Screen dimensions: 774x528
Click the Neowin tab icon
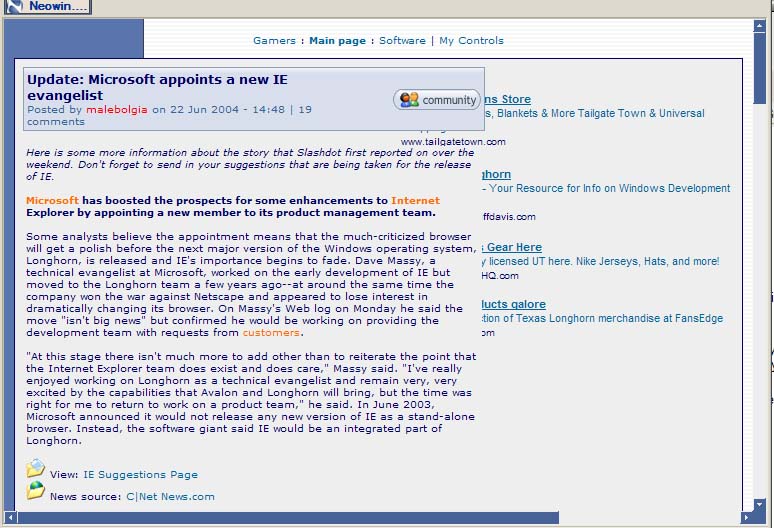point(14,6)
